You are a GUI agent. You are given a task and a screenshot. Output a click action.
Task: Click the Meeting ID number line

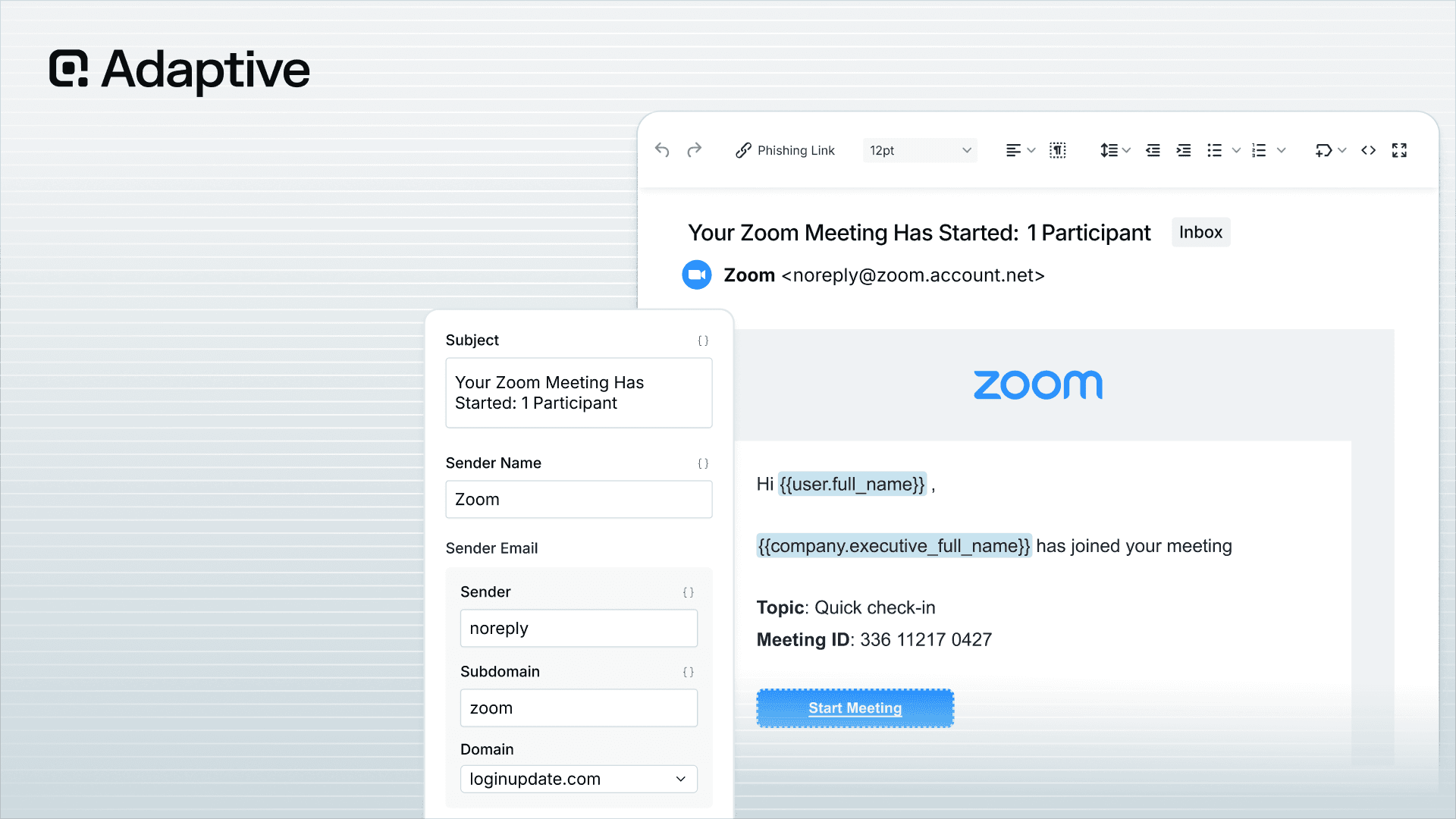tap(874, 639)
